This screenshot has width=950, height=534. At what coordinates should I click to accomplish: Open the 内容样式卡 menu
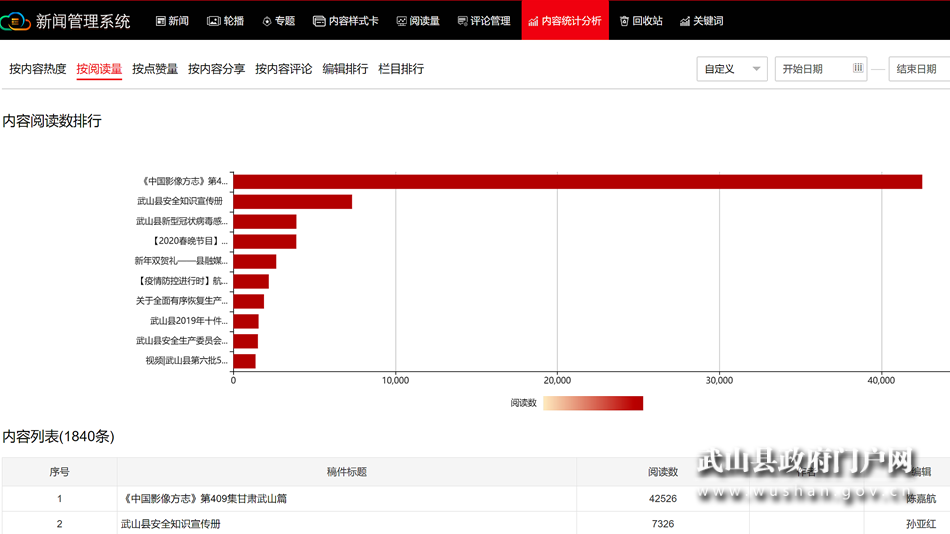pos(345,21)
